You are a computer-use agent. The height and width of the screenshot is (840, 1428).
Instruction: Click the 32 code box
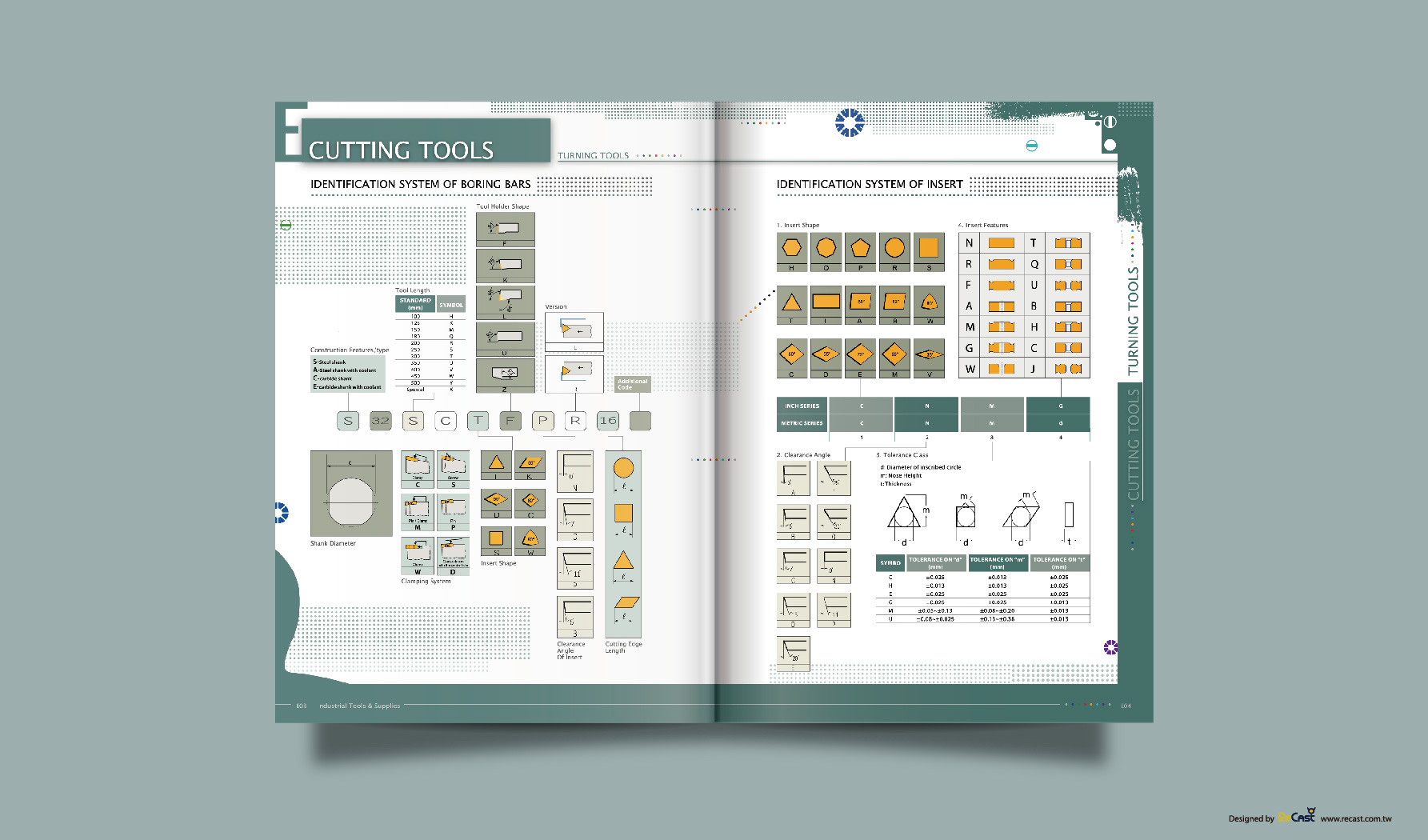pos(380,421)
